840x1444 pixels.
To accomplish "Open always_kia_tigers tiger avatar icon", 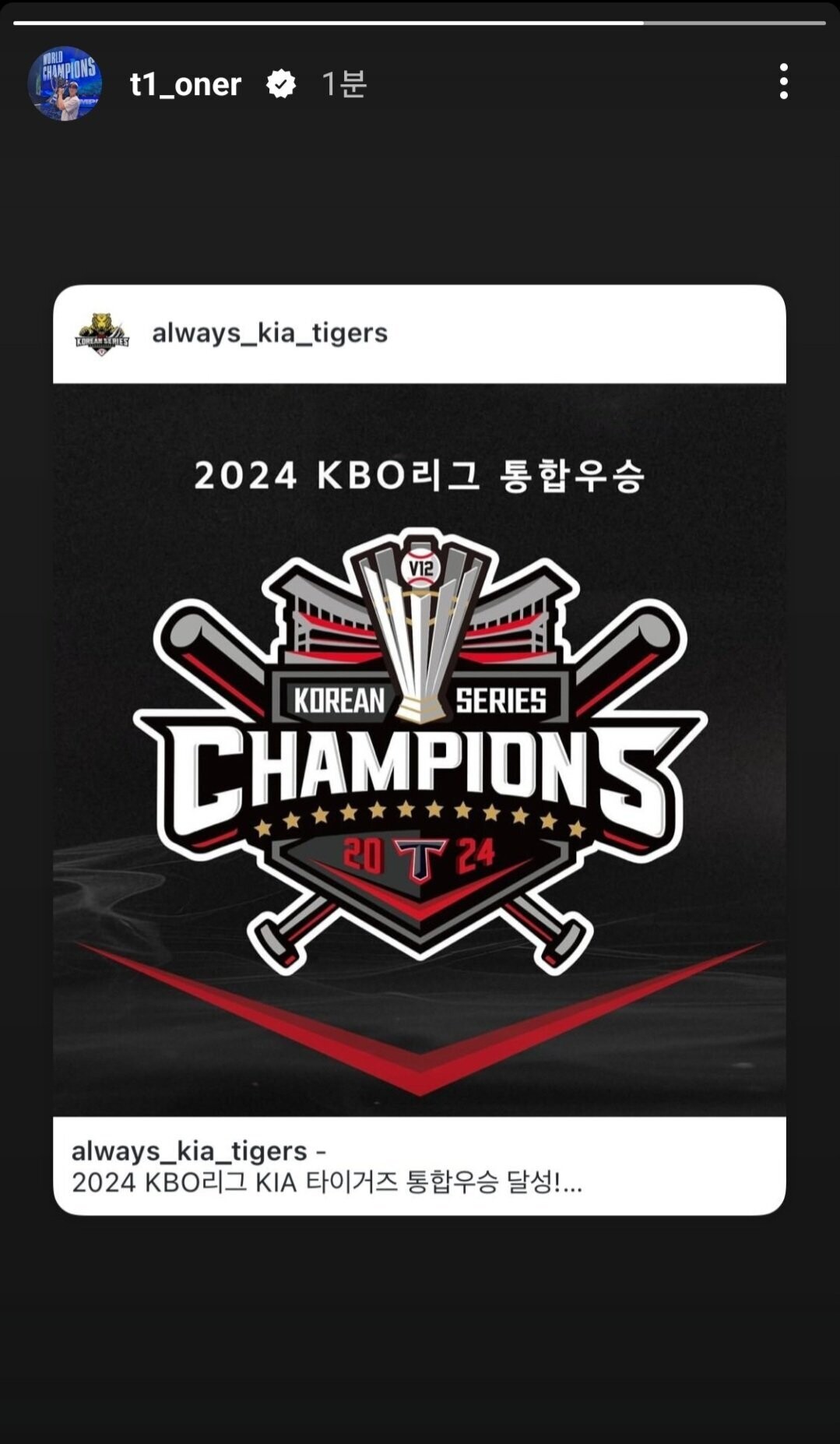I will tap(102, 334).
